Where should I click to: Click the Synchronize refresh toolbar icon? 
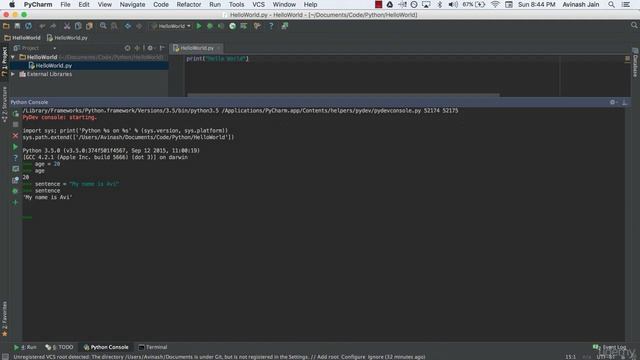tap(28, 26)
